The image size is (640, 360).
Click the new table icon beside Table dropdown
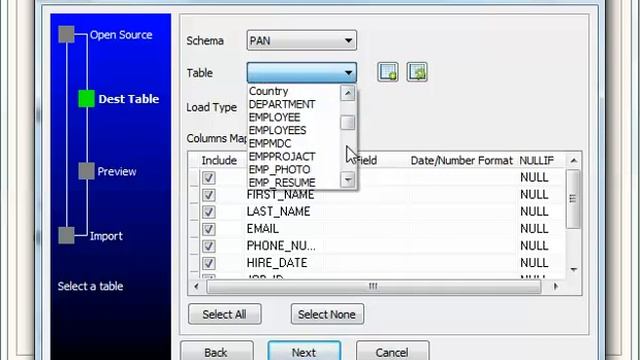pyautogui.click(x=388, y=73)
